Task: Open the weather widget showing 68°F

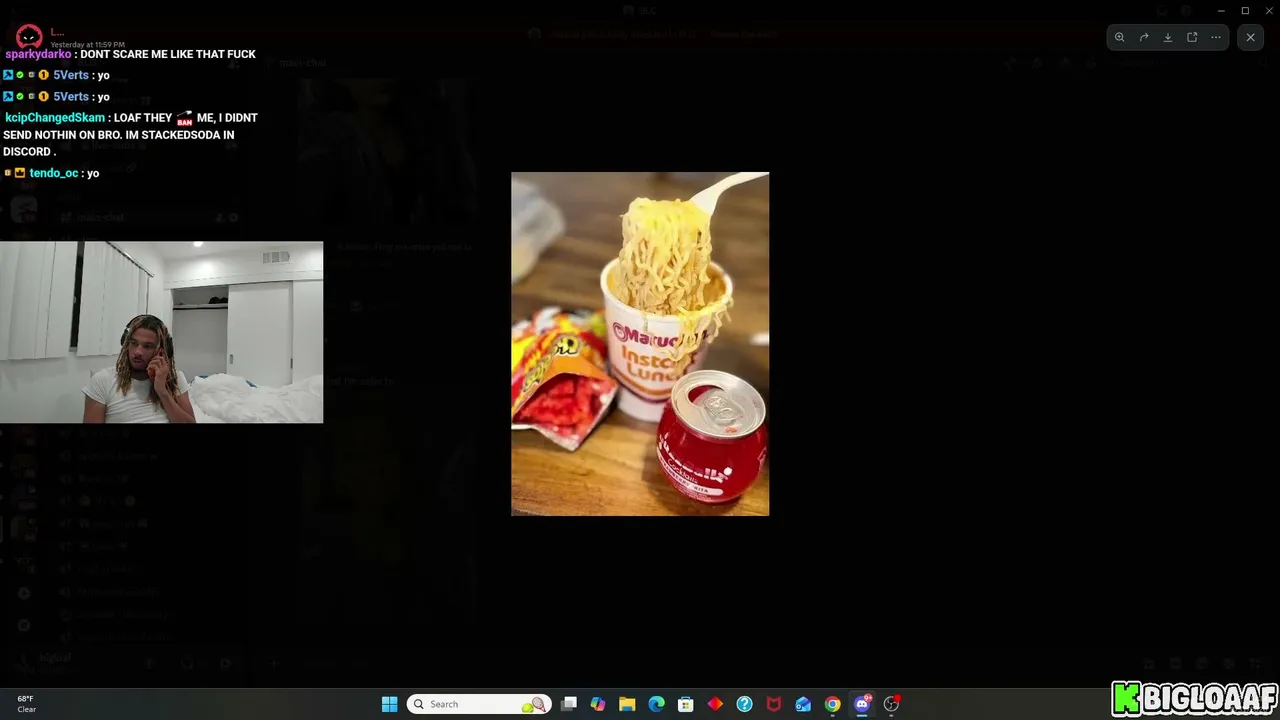Action: pyautogui.click(x=26, y=704)
